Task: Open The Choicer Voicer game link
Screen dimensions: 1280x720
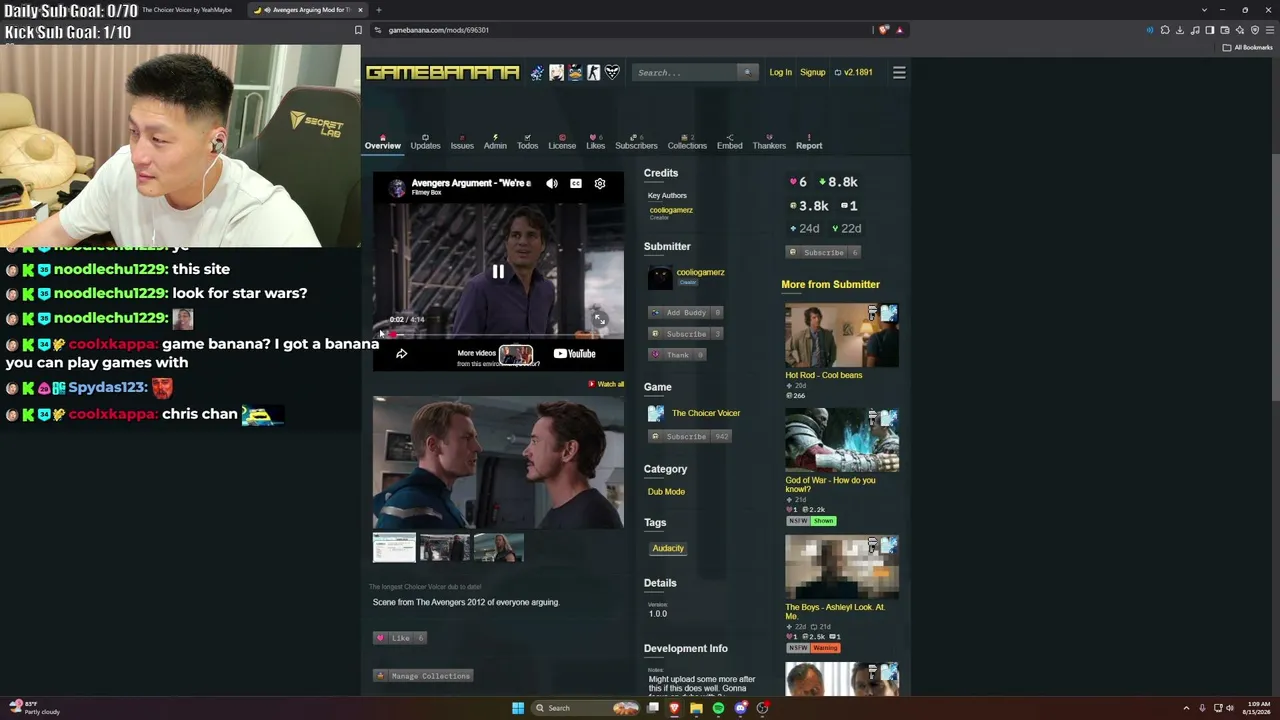Action: click(706, 413)
